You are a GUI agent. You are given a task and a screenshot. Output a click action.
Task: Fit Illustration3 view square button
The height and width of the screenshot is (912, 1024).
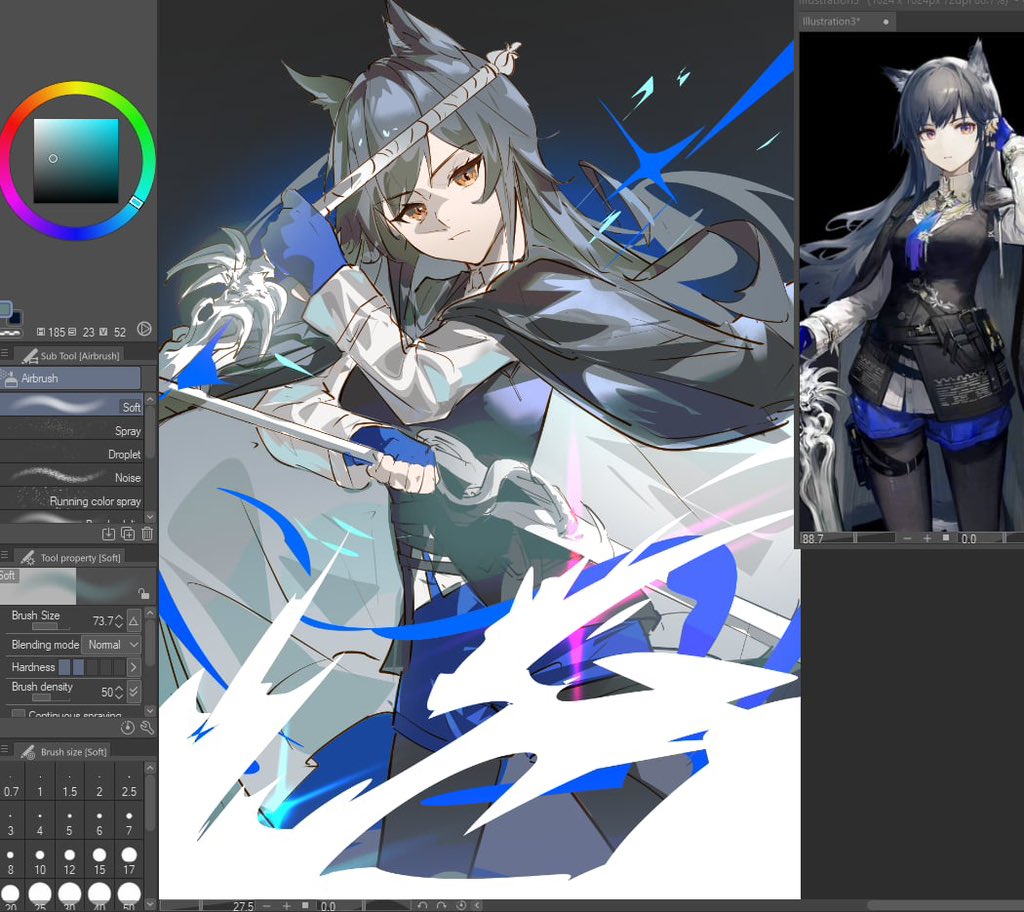pyautogui.click(x=946, y=538)
